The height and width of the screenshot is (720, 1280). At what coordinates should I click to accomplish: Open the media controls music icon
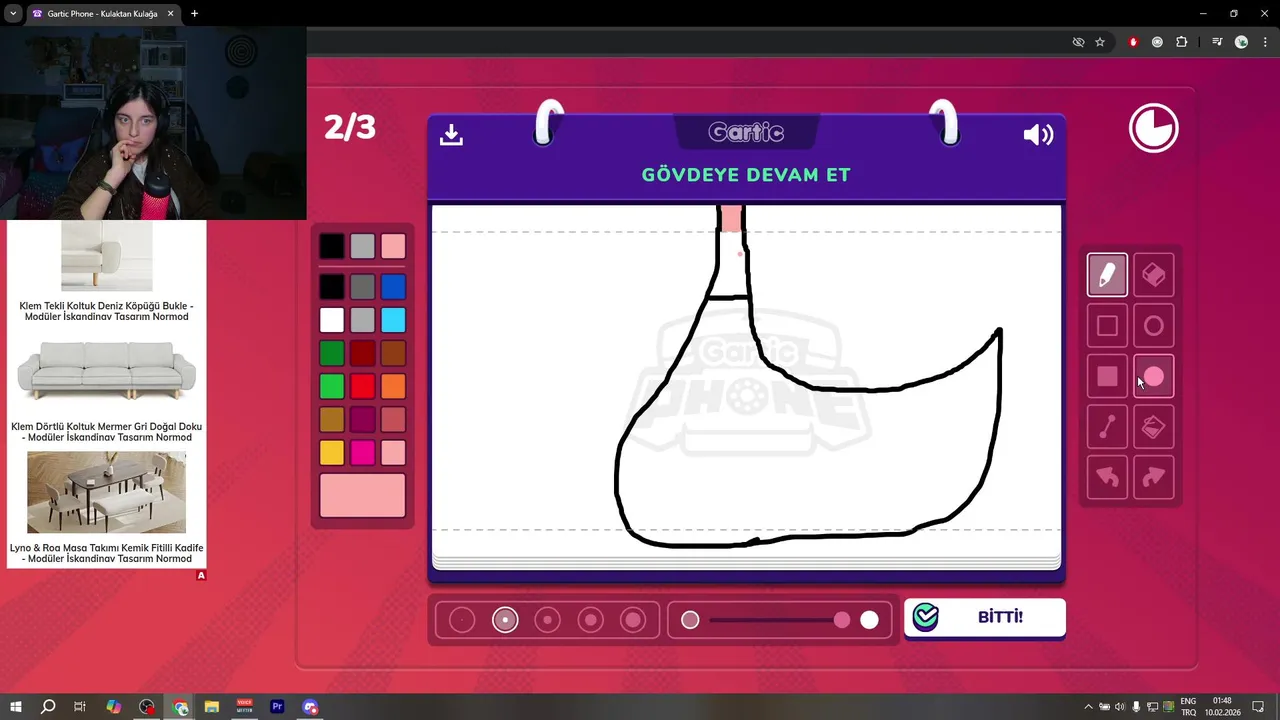tap(1217, 42)
